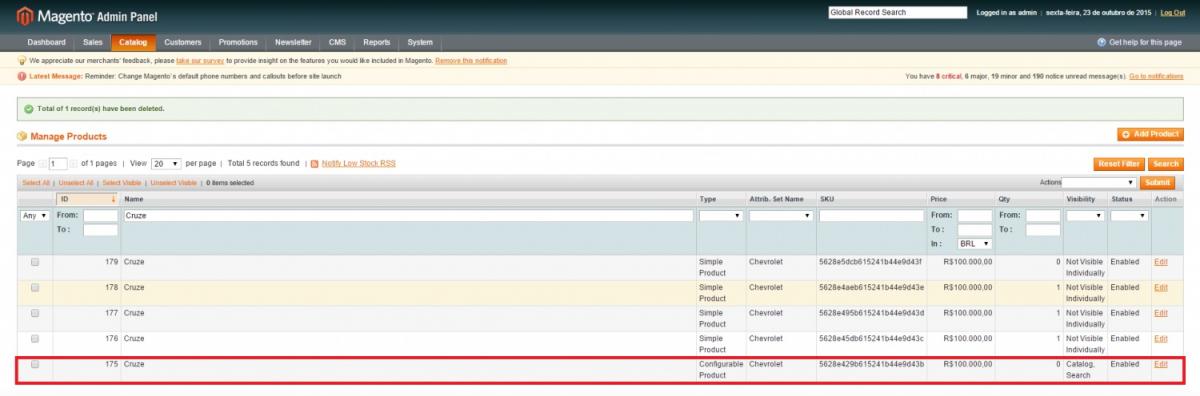Click the plus icon on Add Product

pos(1127,134)
